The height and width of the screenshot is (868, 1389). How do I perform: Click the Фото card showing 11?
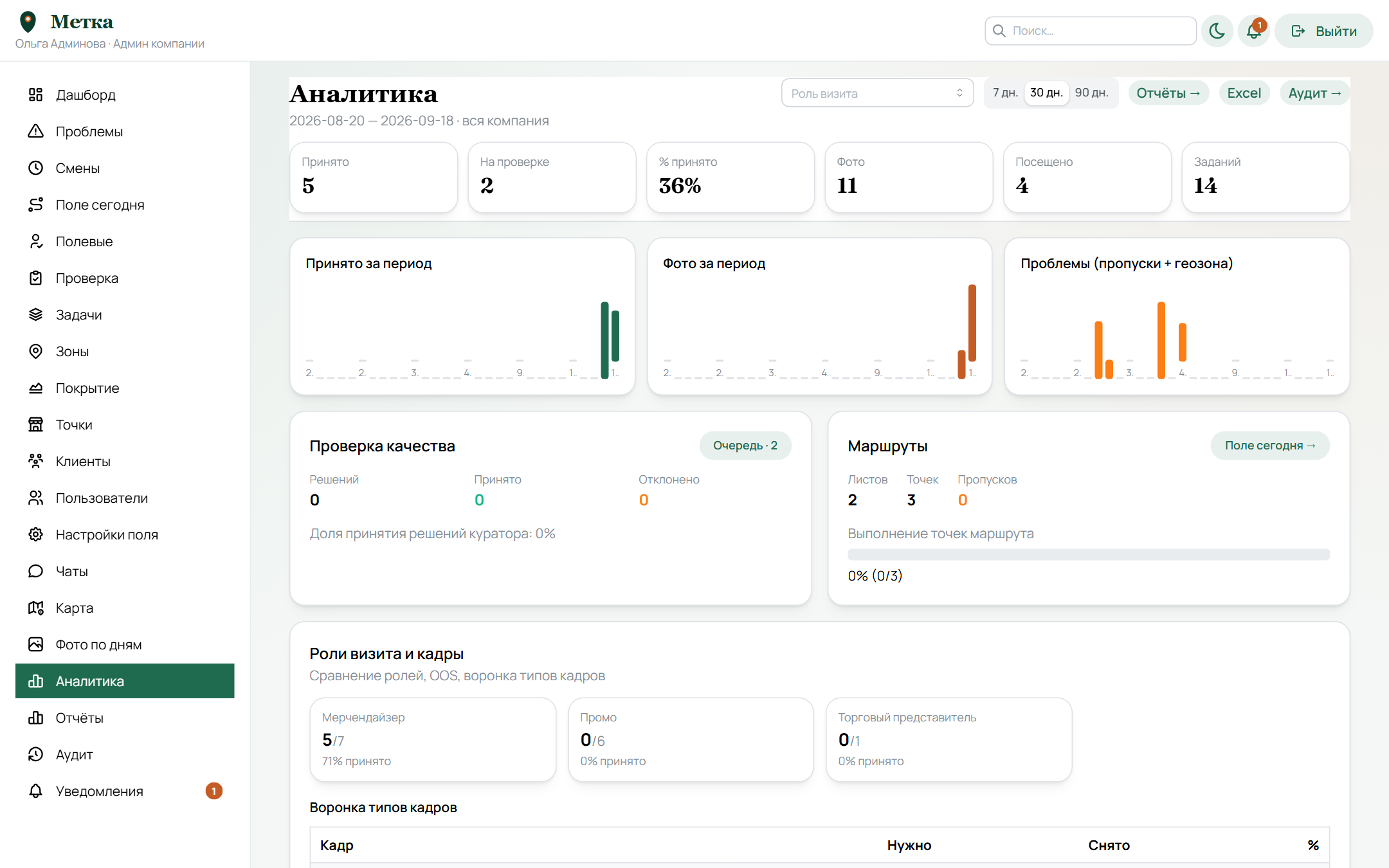pyautogui.click(x=909, y=177)
